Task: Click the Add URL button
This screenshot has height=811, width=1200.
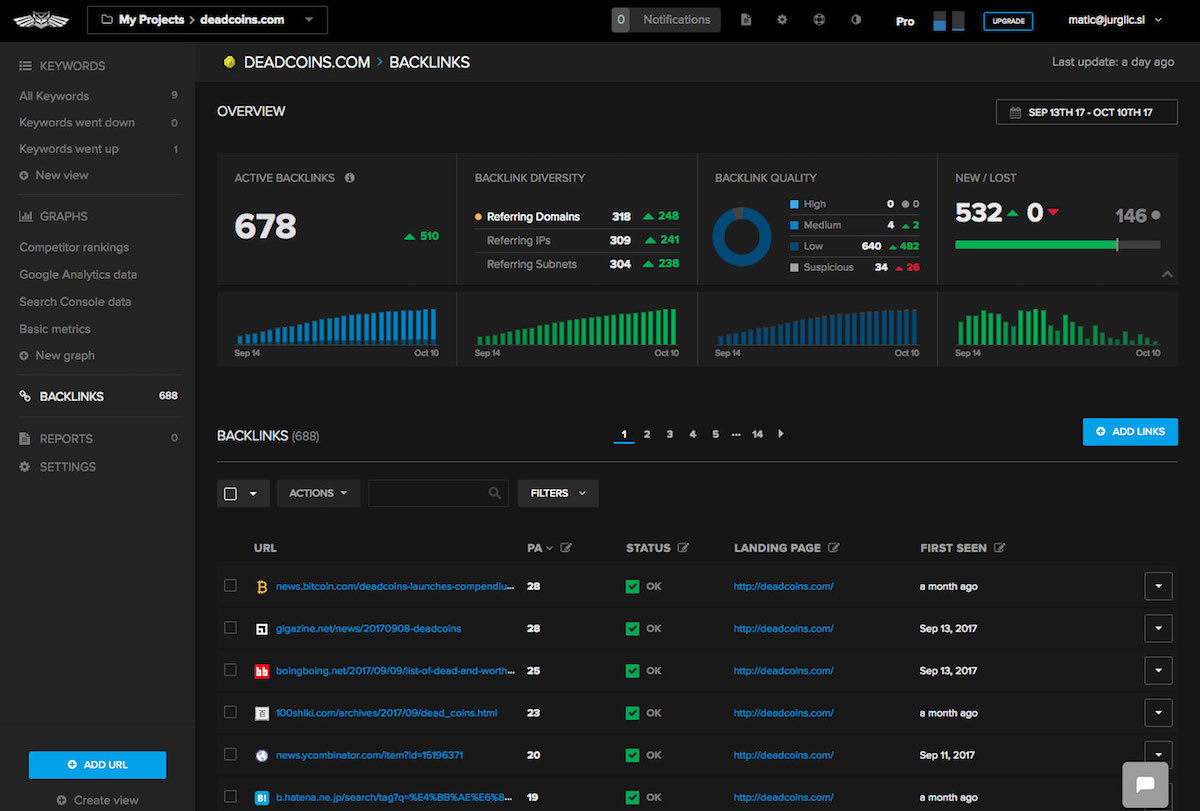Action: coord(98,765)
